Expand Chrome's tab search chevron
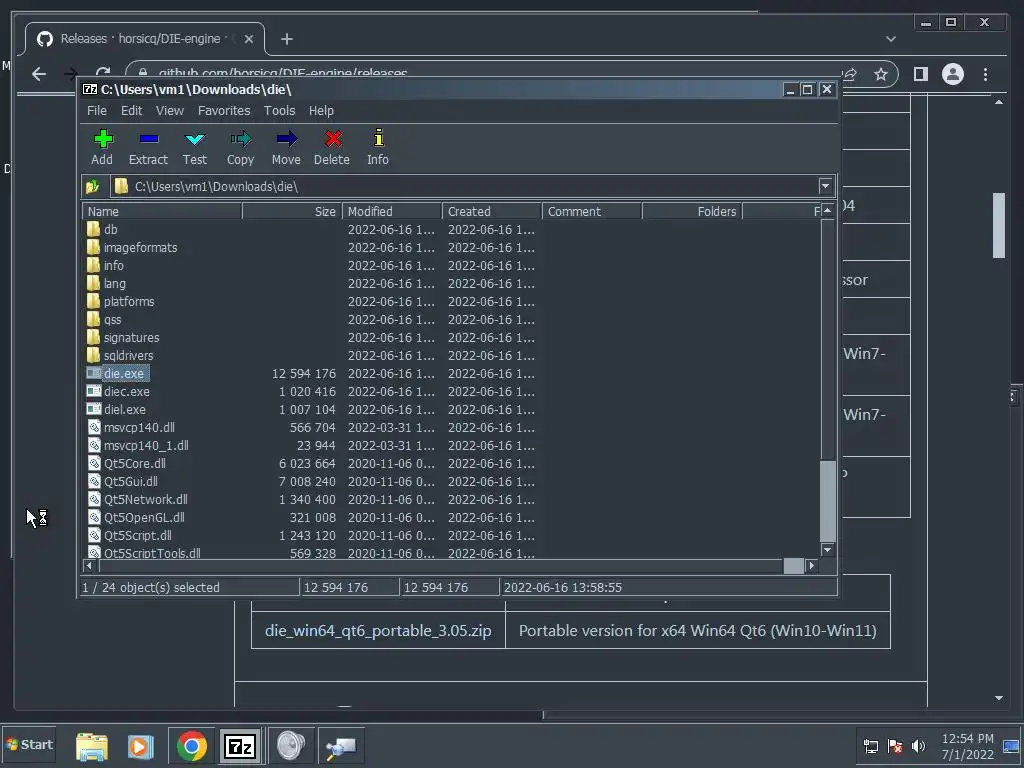The image size is (1024, 768). tap(891, 39)
